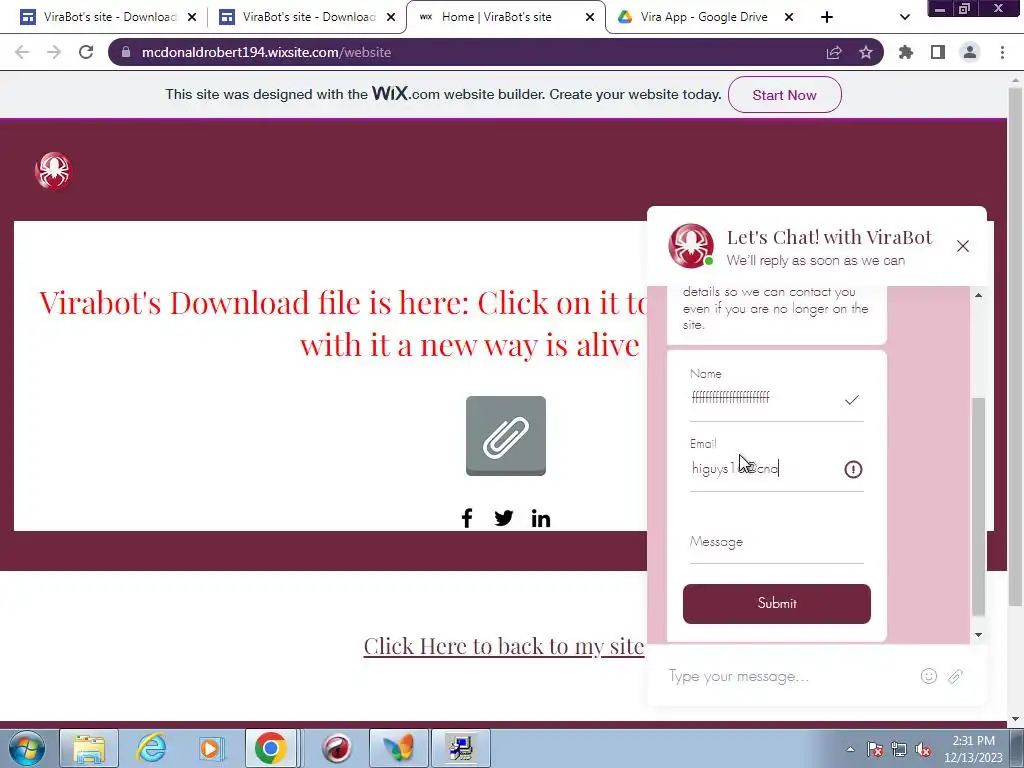The height and width of the screenshot is (768, 1024).
Task: Click the Wix 'Start Now' button
Action: 784,95
